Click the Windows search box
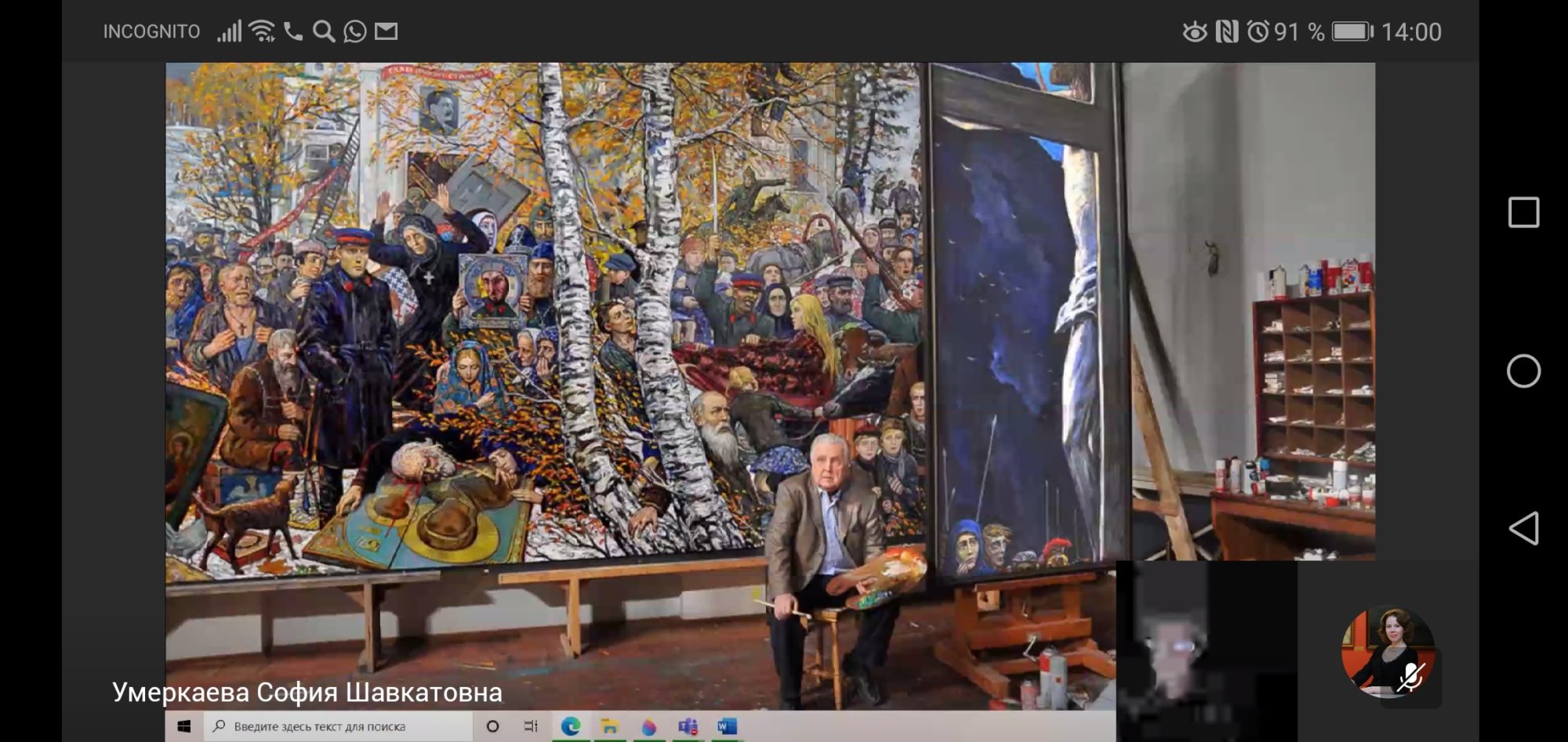 tap(337, 726)
